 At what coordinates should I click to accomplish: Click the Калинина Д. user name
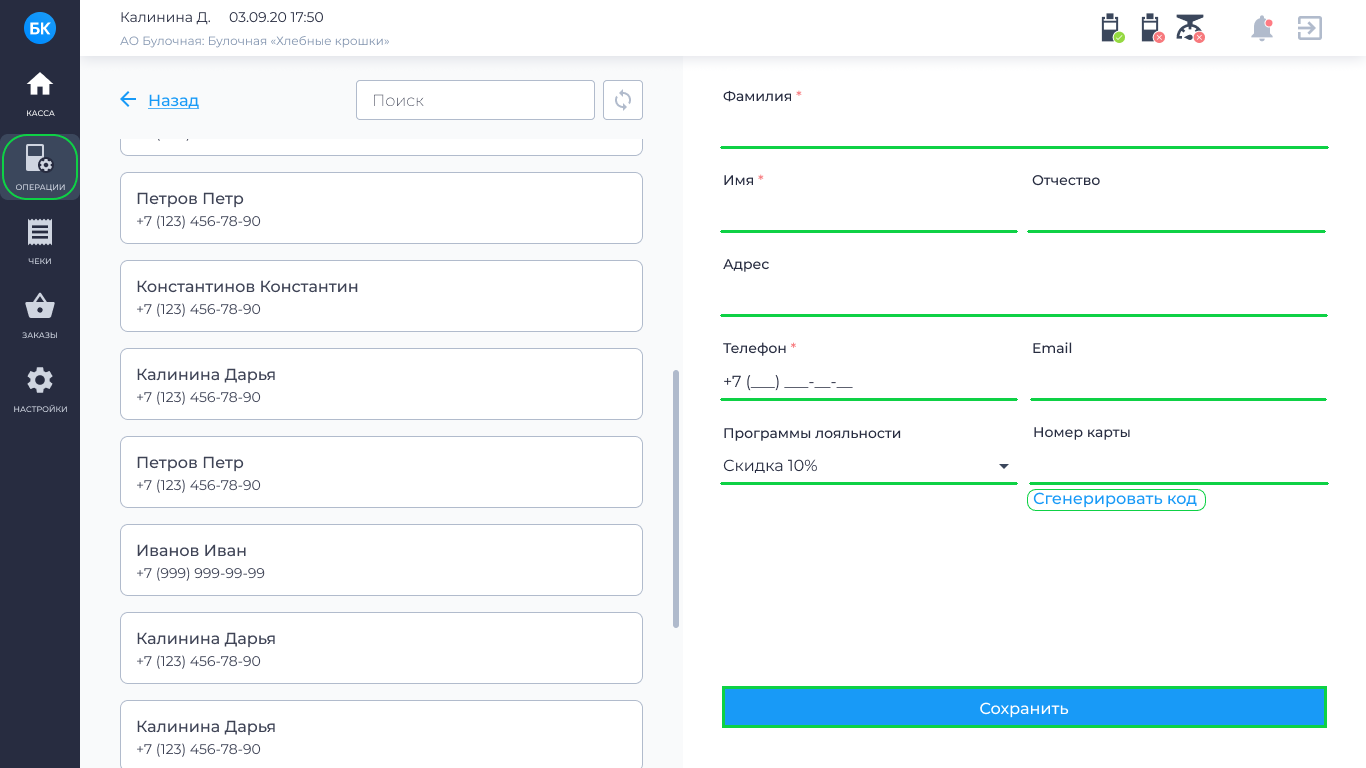(165, 17)
